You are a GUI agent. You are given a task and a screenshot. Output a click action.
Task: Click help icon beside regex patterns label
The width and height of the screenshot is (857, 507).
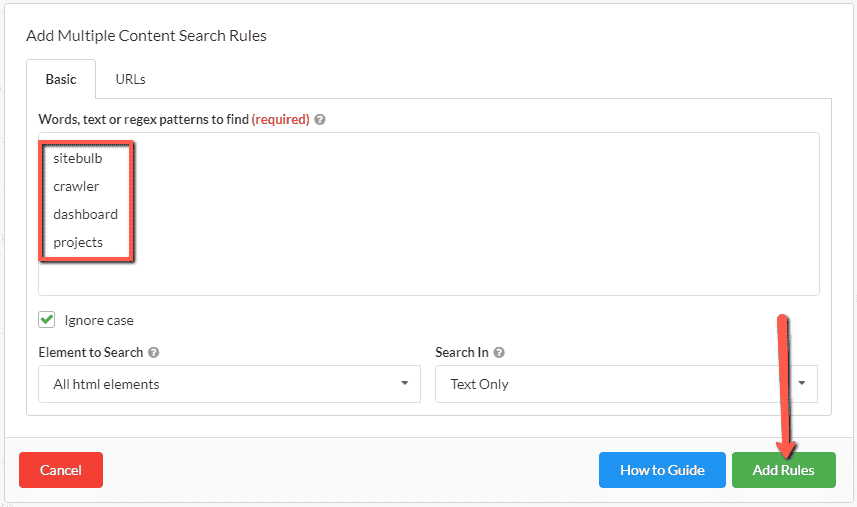click(x=320, y=119)
